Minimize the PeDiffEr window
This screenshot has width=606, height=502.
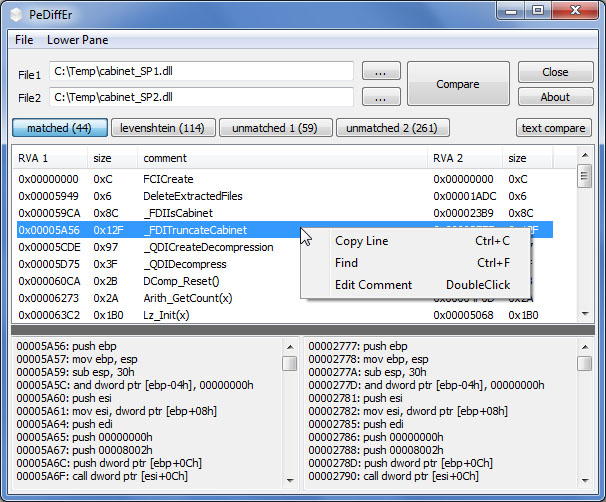[511, 10]
